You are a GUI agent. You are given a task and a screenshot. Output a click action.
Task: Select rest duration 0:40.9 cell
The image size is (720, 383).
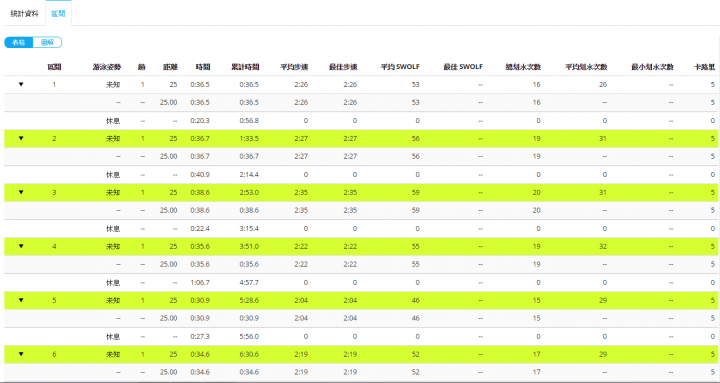point(200,175)
